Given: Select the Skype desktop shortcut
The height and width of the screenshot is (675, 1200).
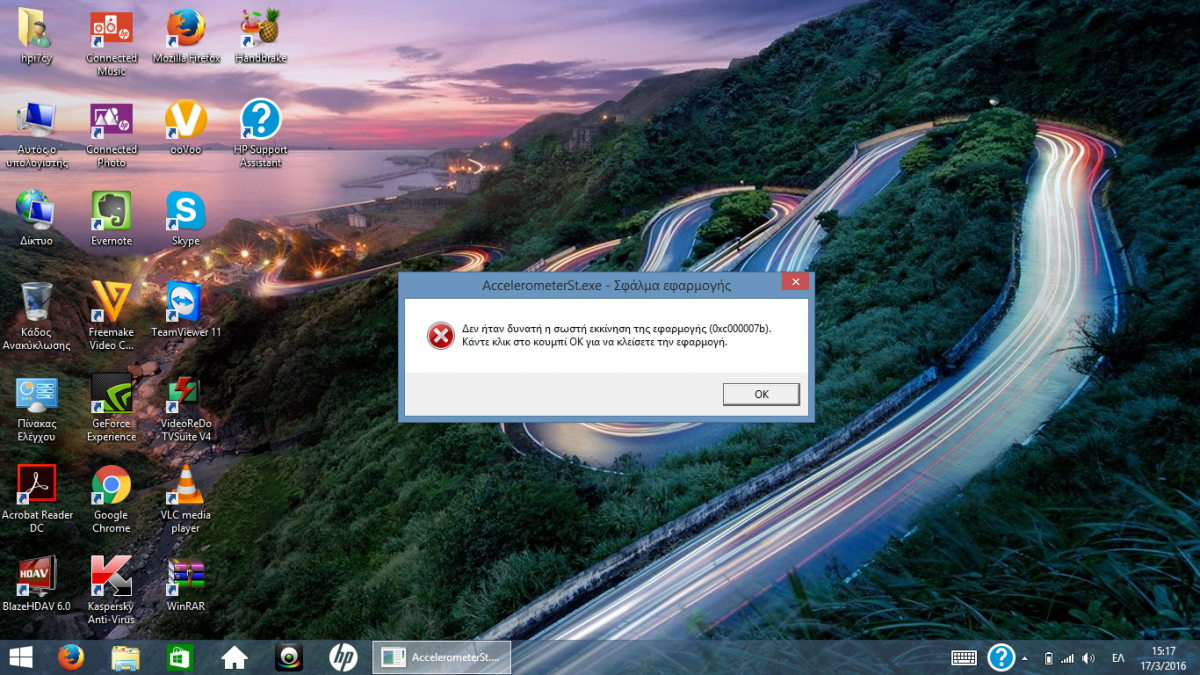Looking at the screenshot, I should click(186, 218).
